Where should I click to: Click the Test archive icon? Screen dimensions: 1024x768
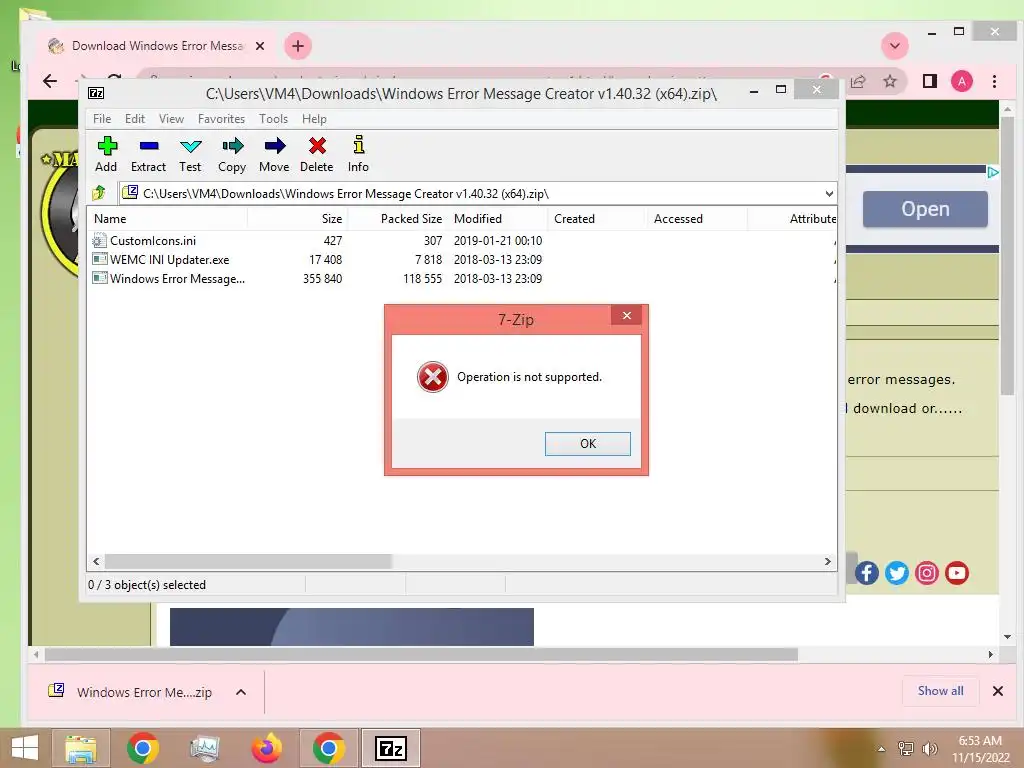tap(190, 154)
